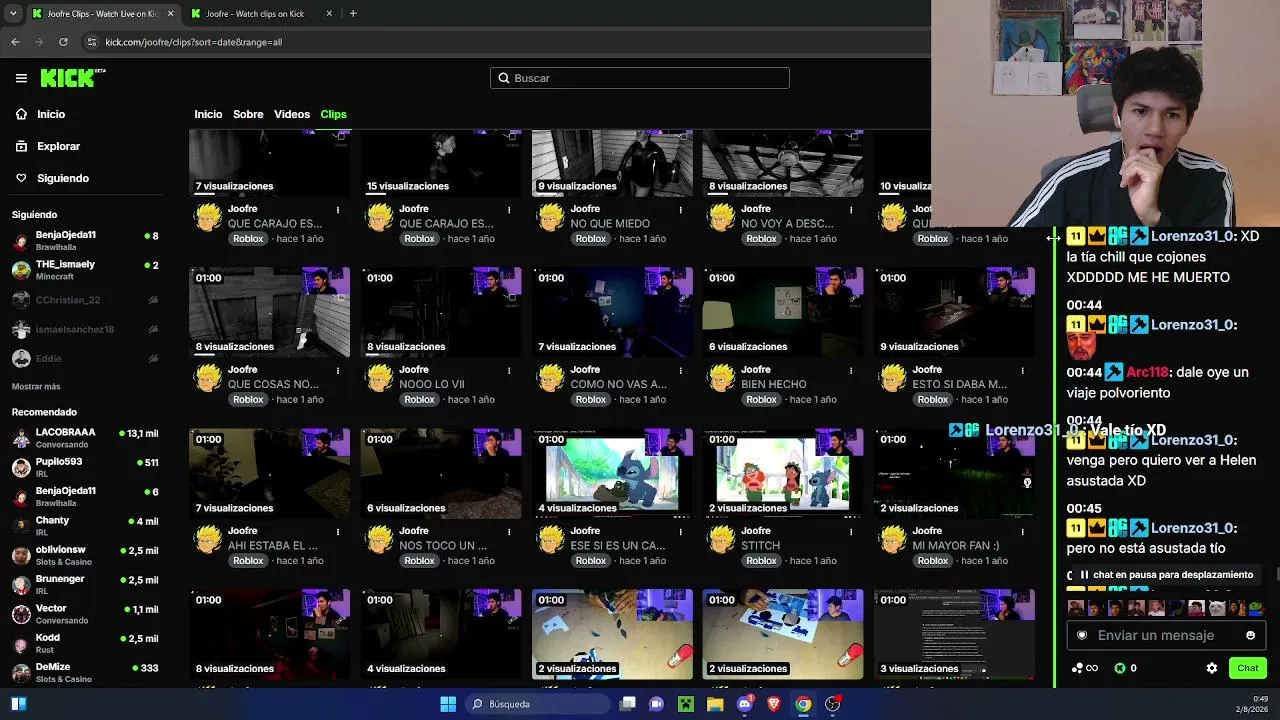
Task: Open recommended channel Brunenger
Action: [85, 584]
